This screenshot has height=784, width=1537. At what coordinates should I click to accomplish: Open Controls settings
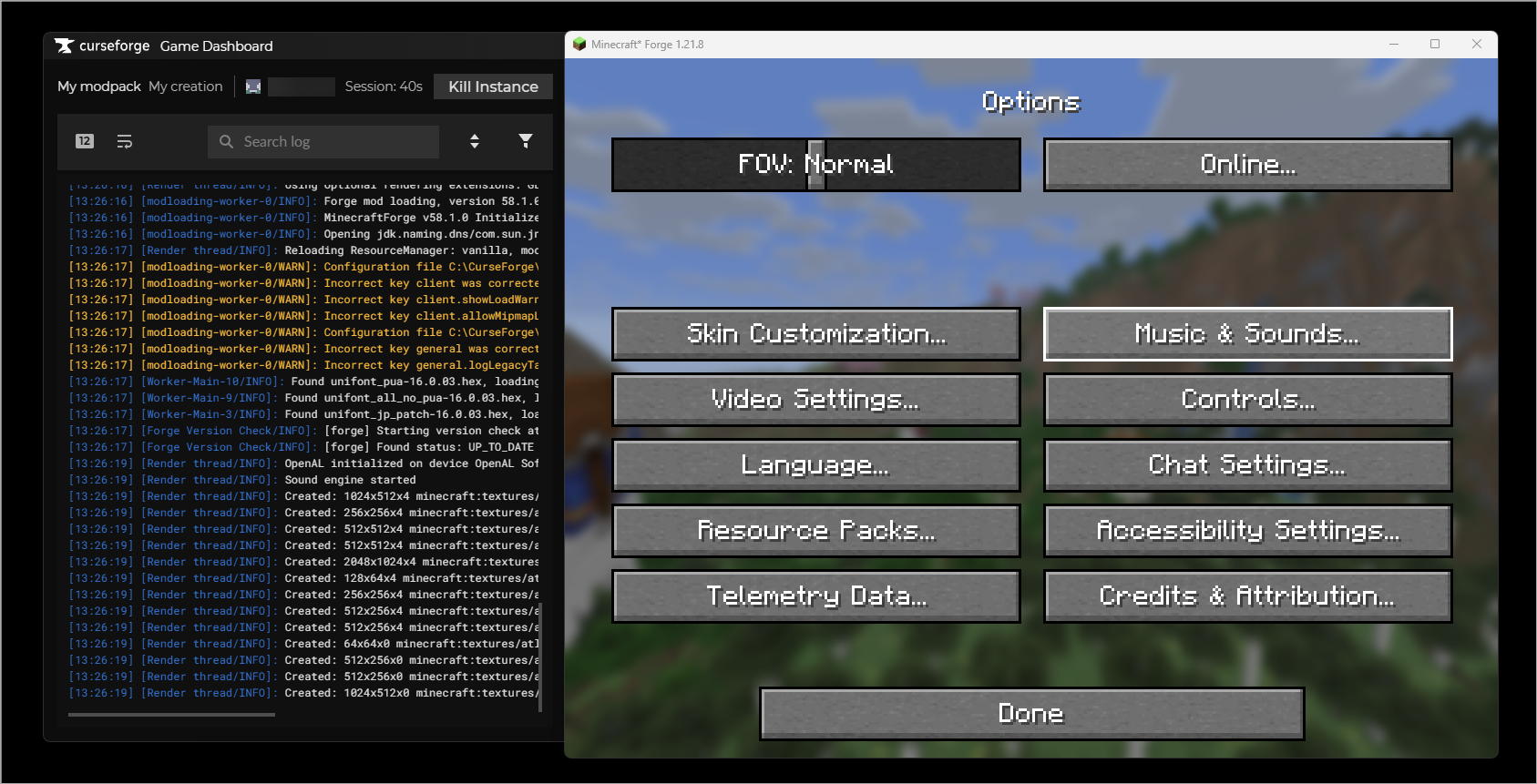click(1247, 400)
